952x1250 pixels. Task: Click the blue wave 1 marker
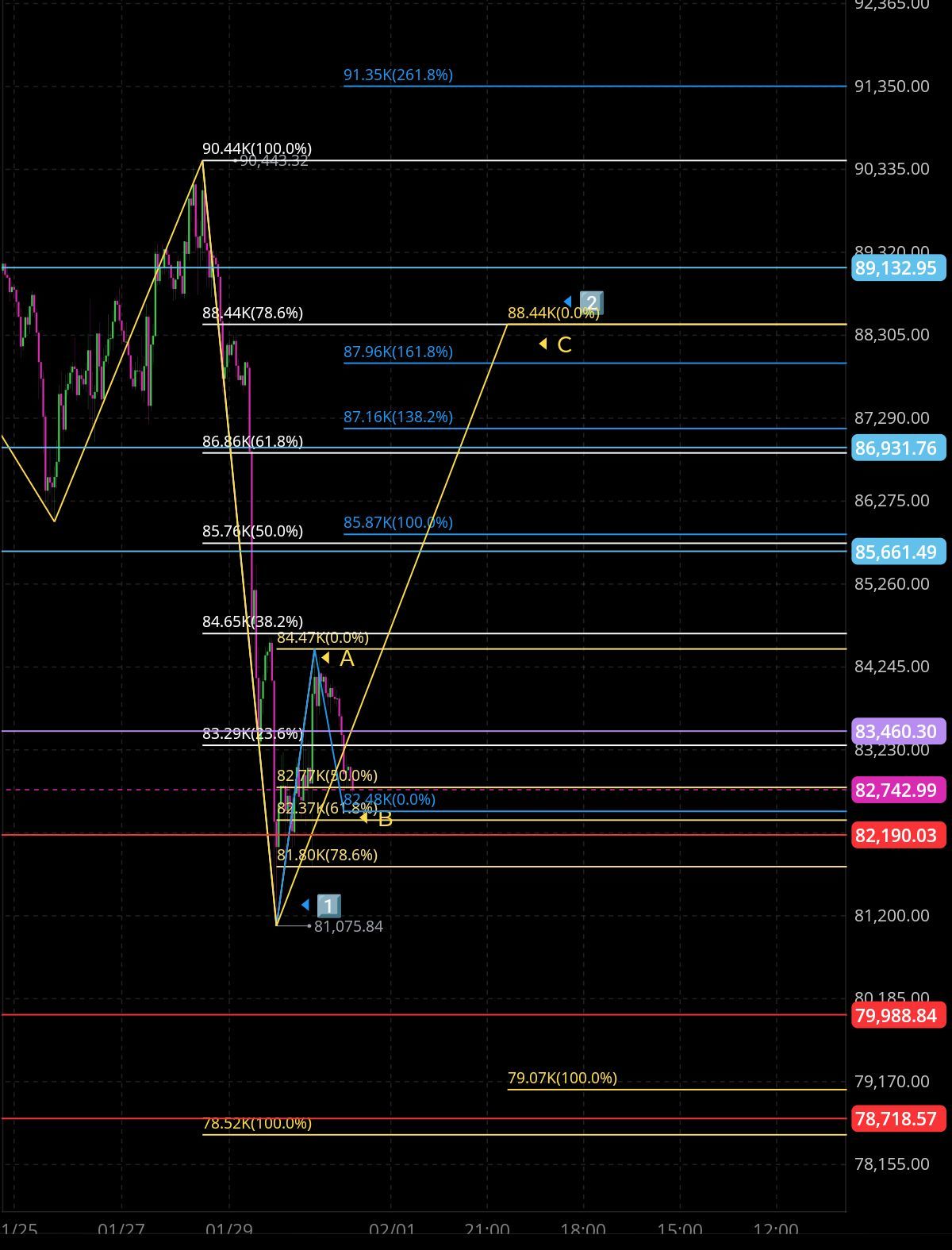pos(328,906)
